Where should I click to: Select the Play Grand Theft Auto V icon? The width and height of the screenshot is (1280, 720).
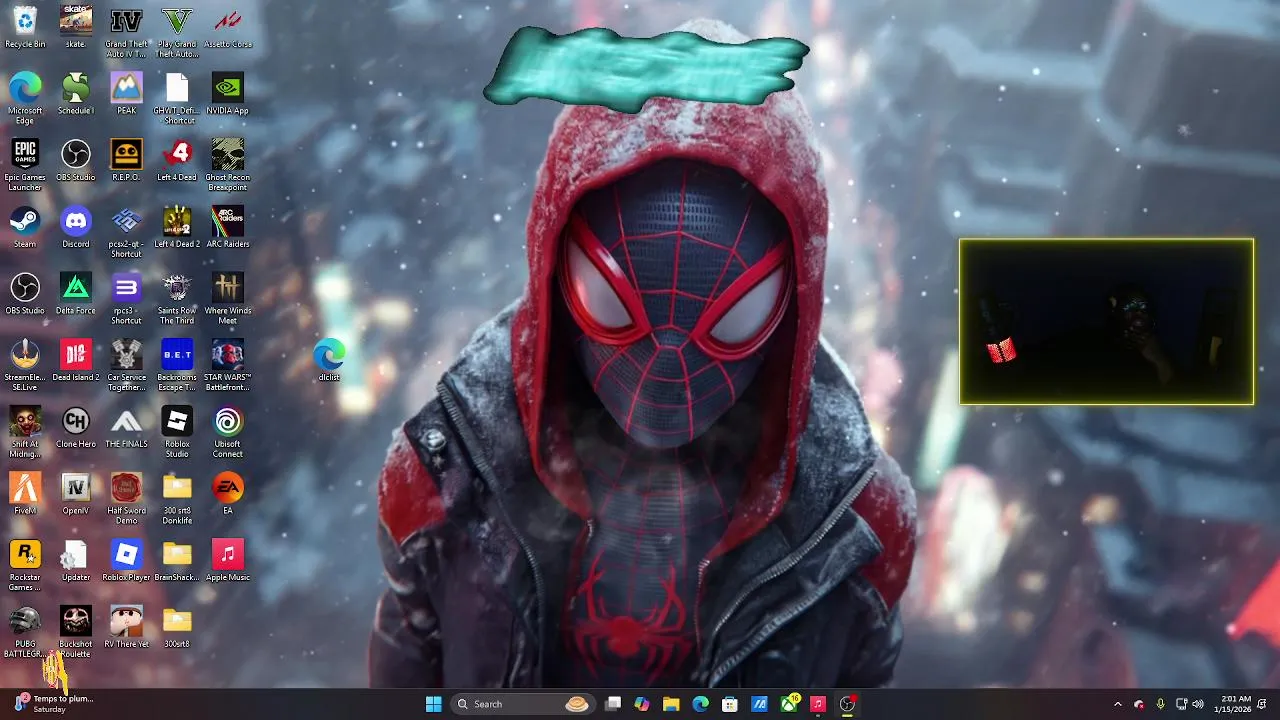(x=177, y=32)
